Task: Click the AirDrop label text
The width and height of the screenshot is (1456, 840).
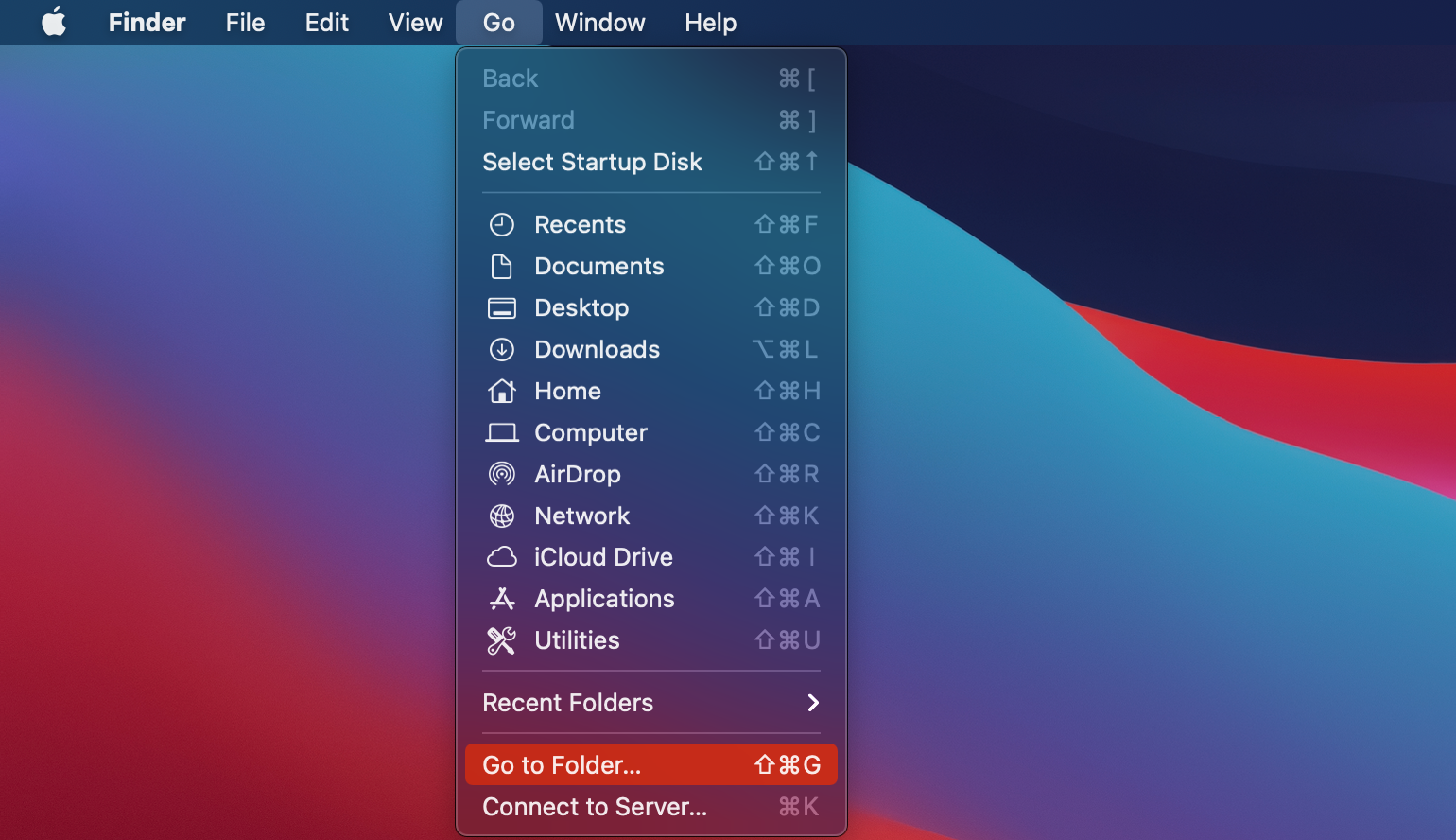Action: point(578,475)
